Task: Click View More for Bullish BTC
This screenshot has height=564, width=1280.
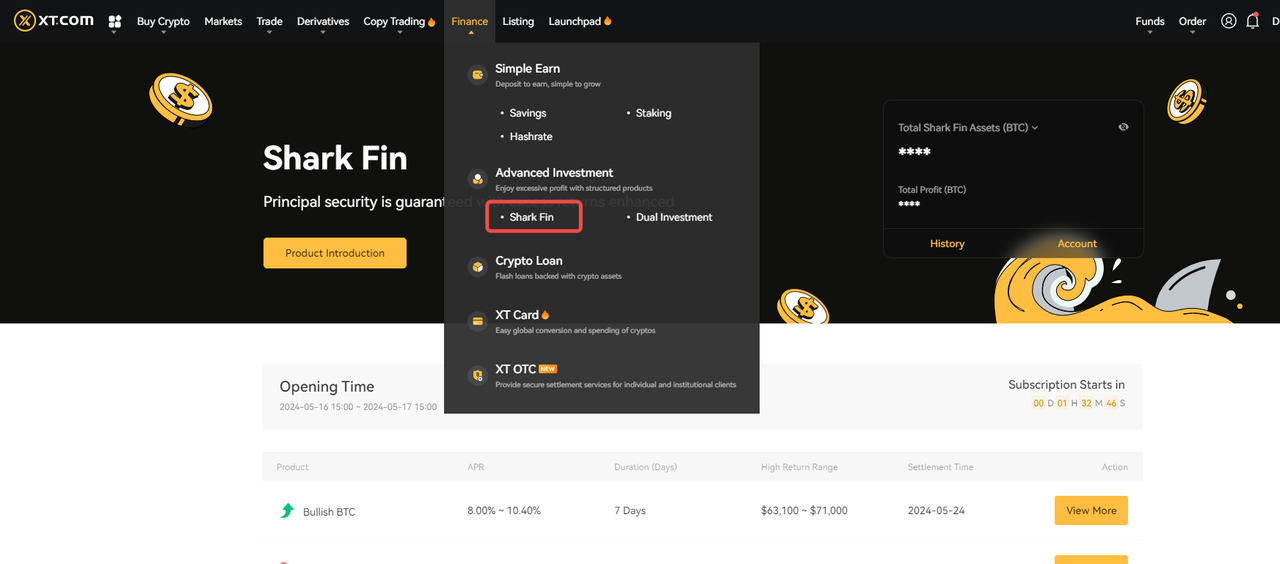Action: 1091,510
